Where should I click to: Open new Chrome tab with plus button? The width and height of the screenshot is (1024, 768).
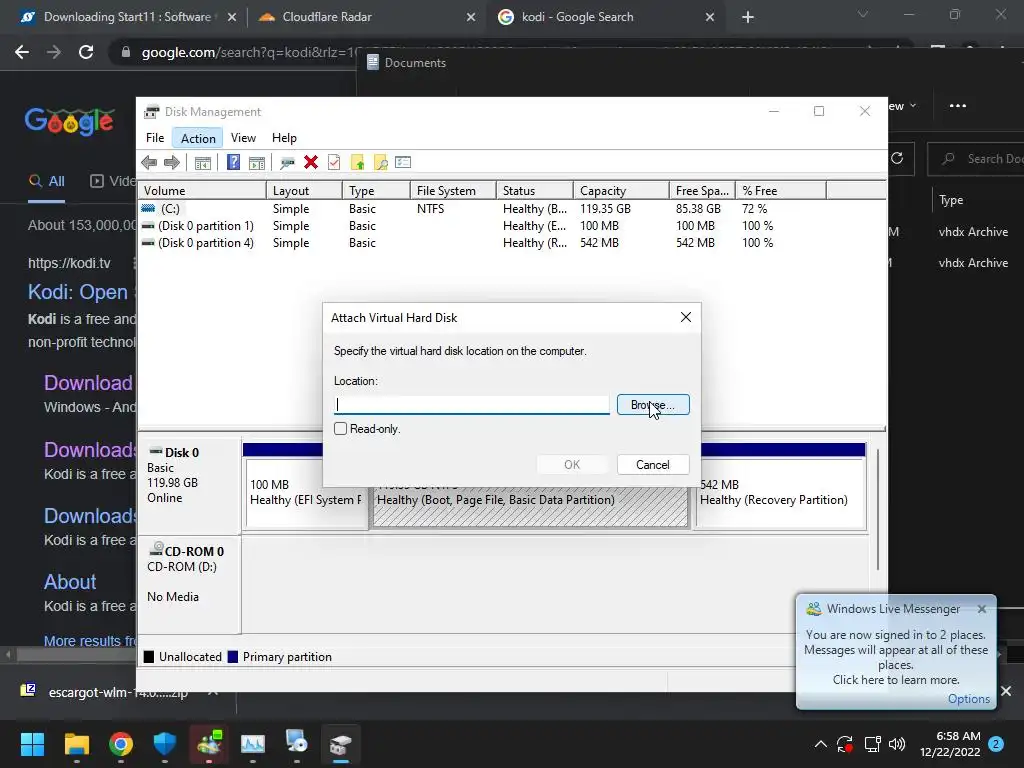(748, 17)
